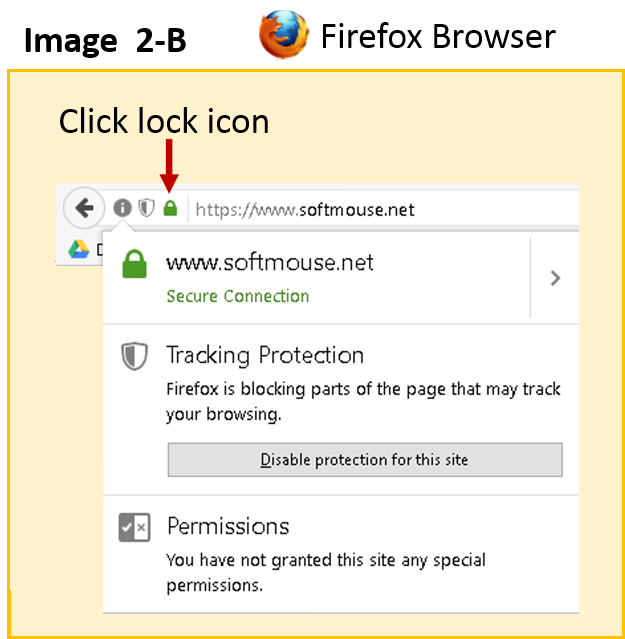This screenshot has width=625, height=639.
Task: Open the Google Drive bookmark icon
Action: (x=79, y=249)
